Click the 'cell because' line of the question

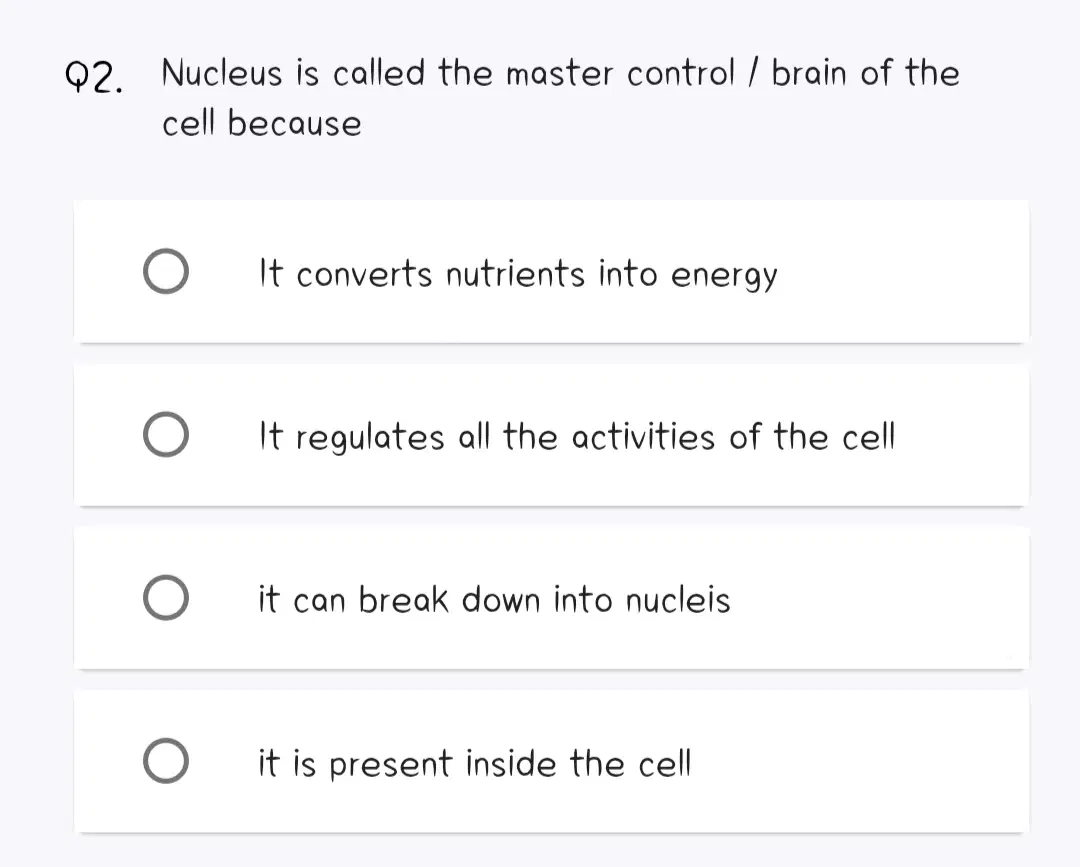[x=262, y=123]
